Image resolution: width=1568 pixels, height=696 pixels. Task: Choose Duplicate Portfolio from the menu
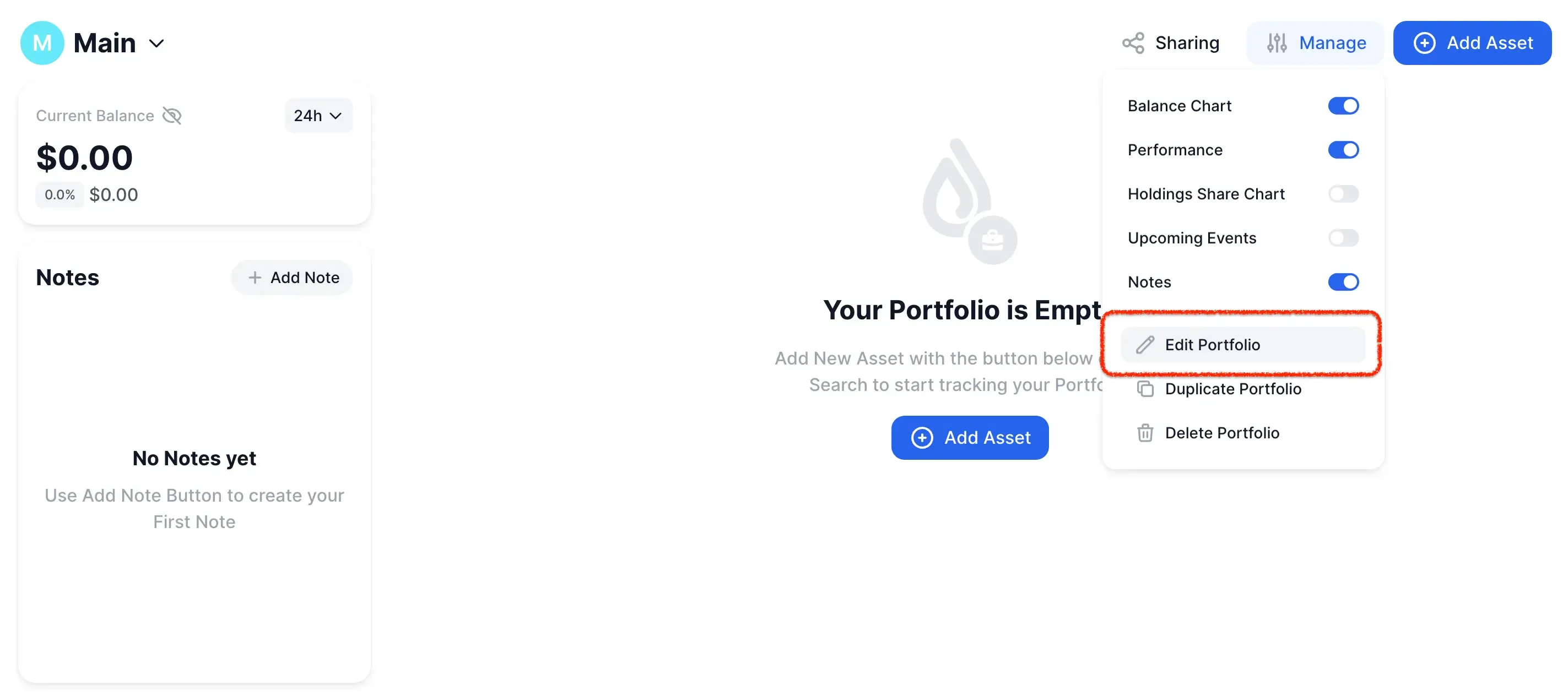(x=1233, y=389)
